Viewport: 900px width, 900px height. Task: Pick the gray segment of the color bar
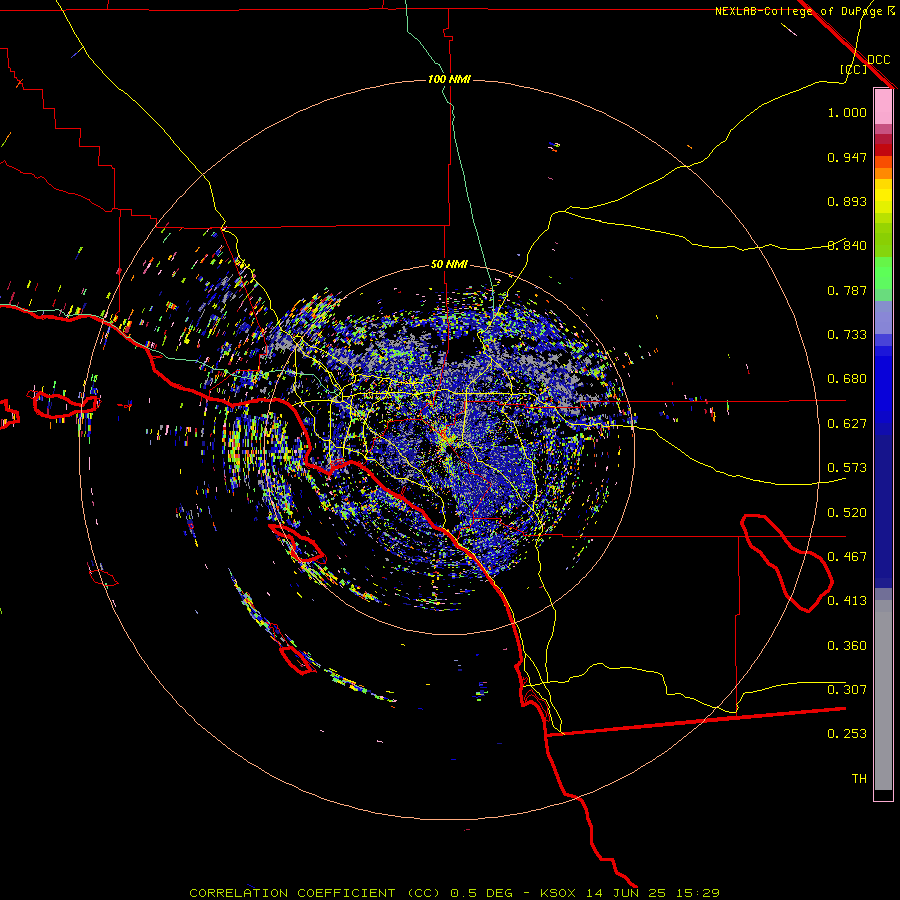click(x=883, y=695)
